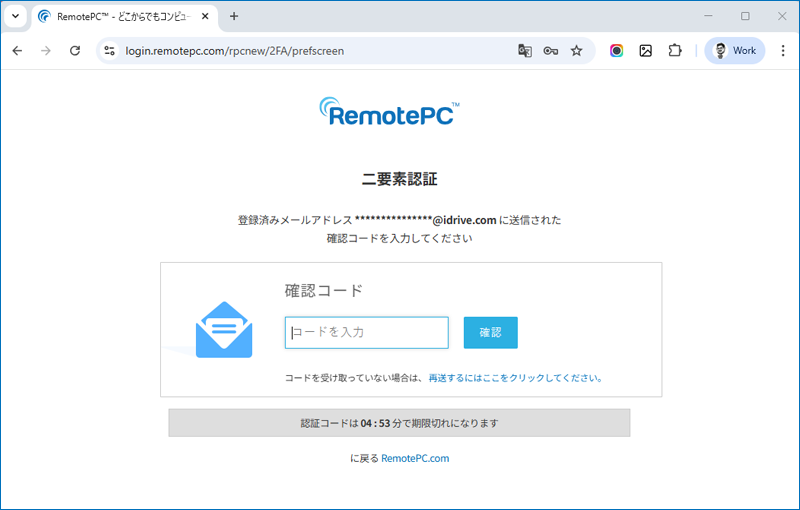This screenshot has height=510, width=800.
Task: Maximize the browser window
Action: 745,16
